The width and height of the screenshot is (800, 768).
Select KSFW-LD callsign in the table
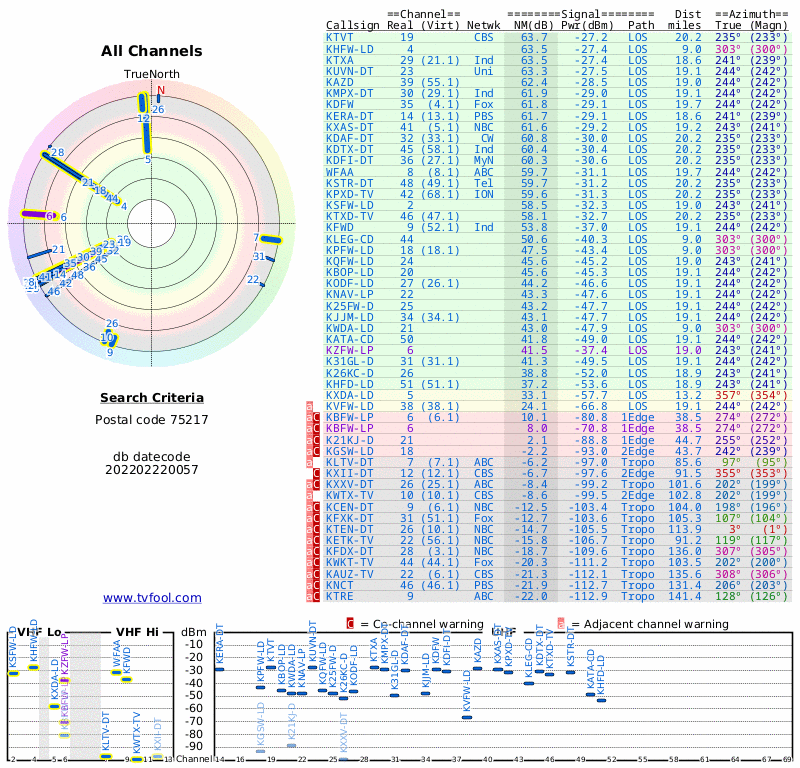(x=349, y=206)
